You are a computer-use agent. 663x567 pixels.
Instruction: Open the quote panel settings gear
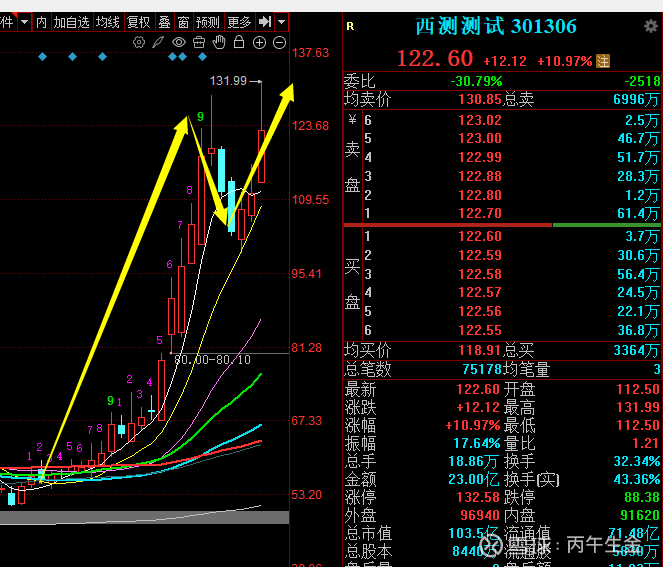(650, 26)
